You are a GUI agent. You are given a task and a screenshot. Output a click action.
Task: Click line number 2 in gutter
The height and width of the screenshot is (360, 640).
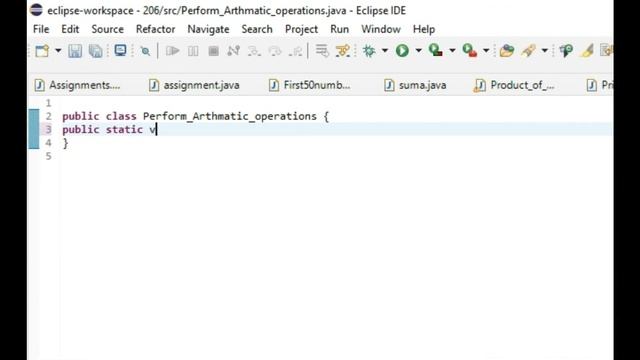click(49, 116)
